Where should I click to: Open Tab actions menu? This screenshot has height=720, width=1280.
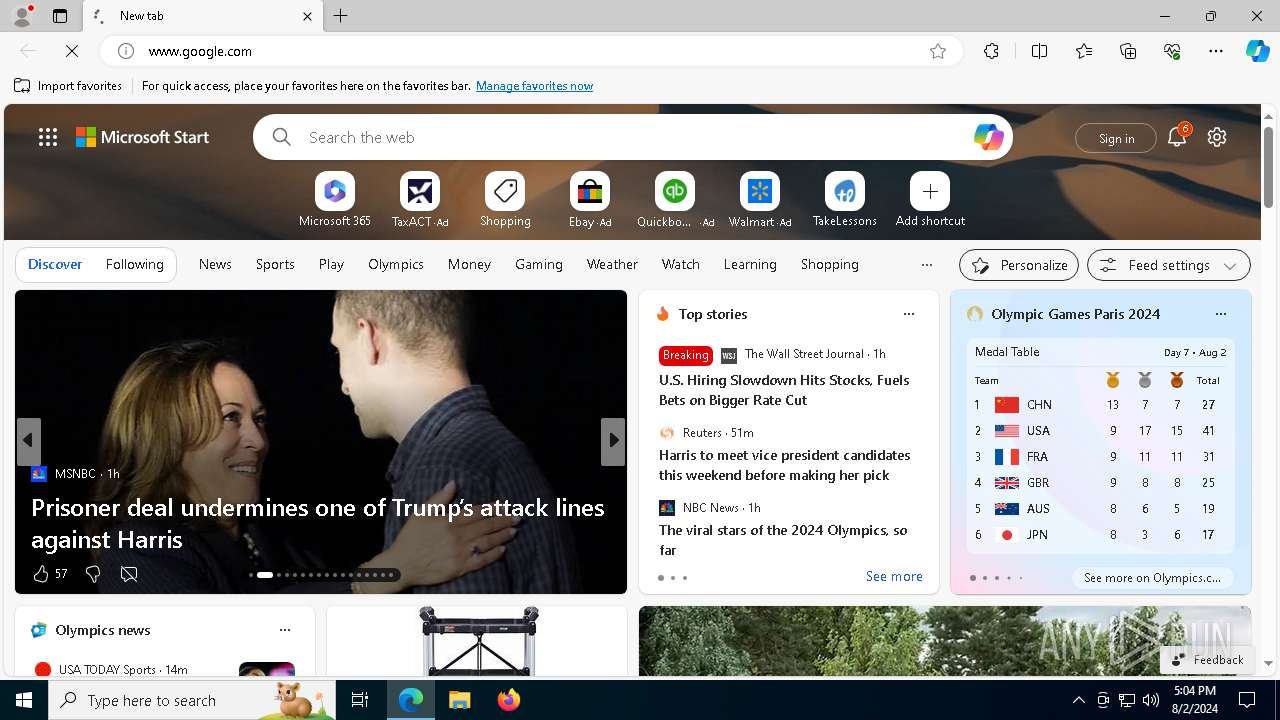[x=60, y=16]
